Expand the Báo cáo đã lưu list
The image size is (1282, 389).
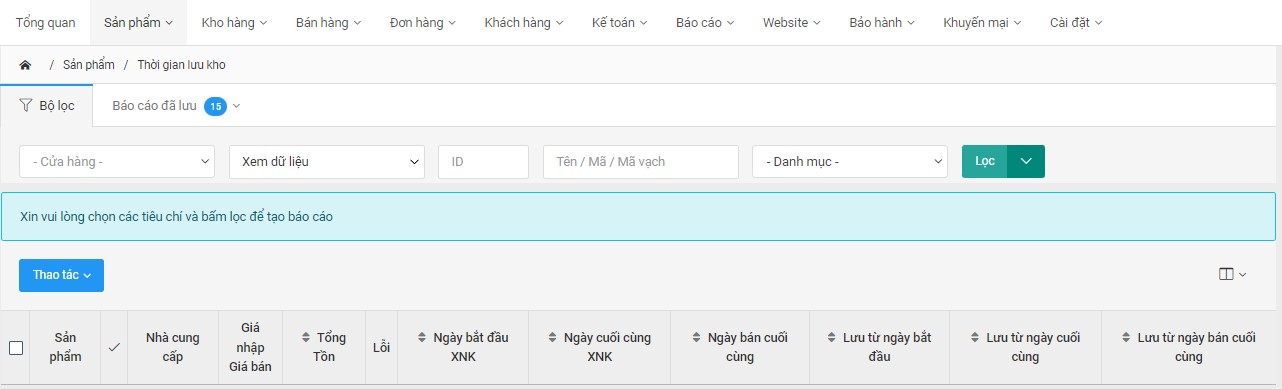176,105
